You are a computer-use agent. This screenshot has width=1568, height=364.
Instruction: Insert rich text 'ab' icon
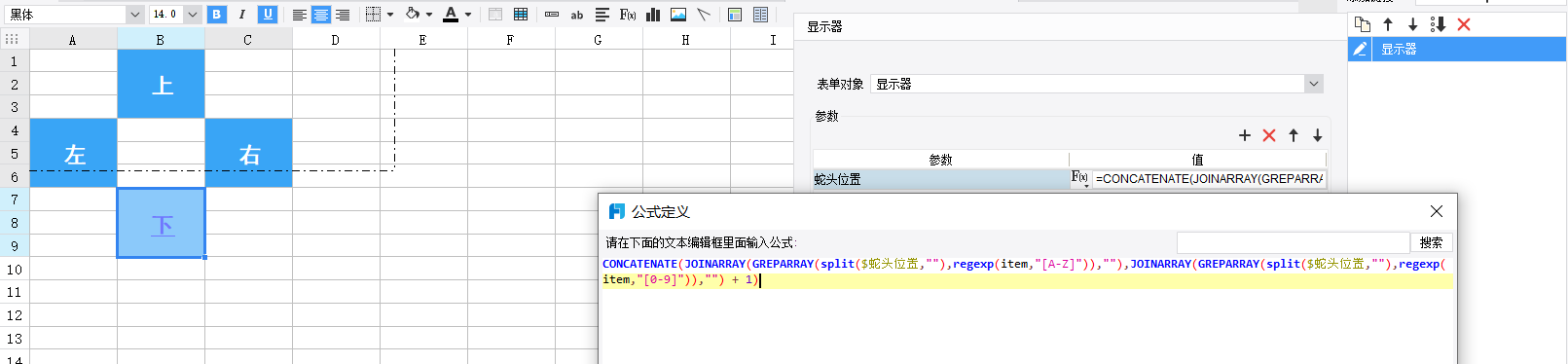point(577,15)
